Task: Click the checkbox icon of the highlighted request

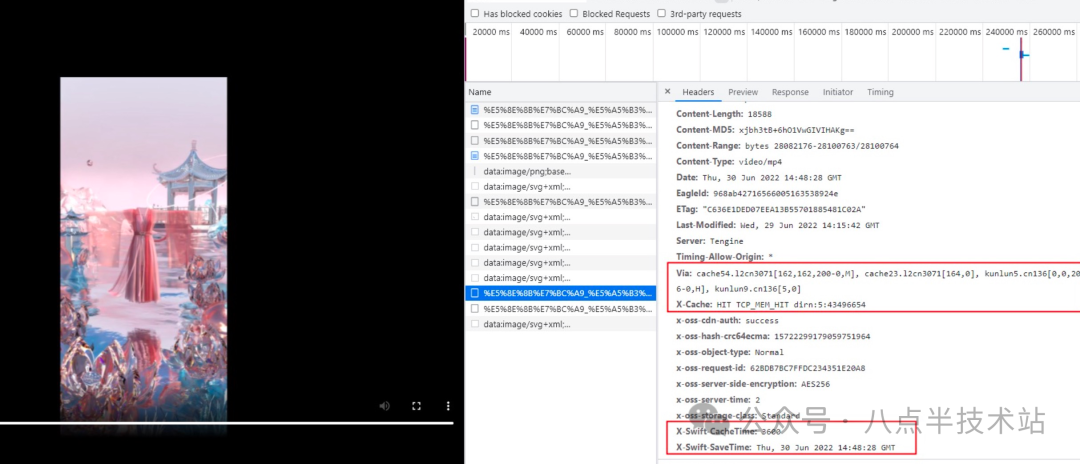Action: tap(475, 293)
